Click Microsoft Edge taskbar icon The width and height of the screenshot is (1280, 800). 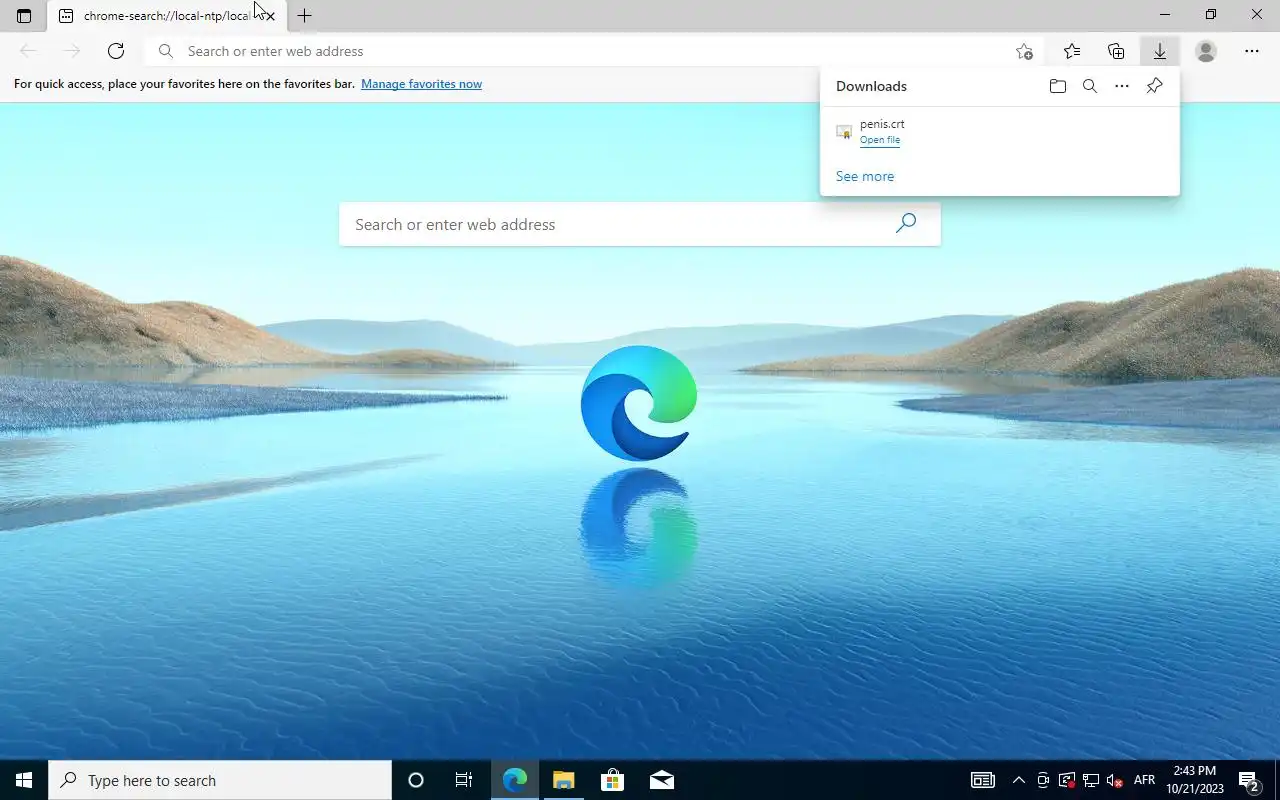515,780
